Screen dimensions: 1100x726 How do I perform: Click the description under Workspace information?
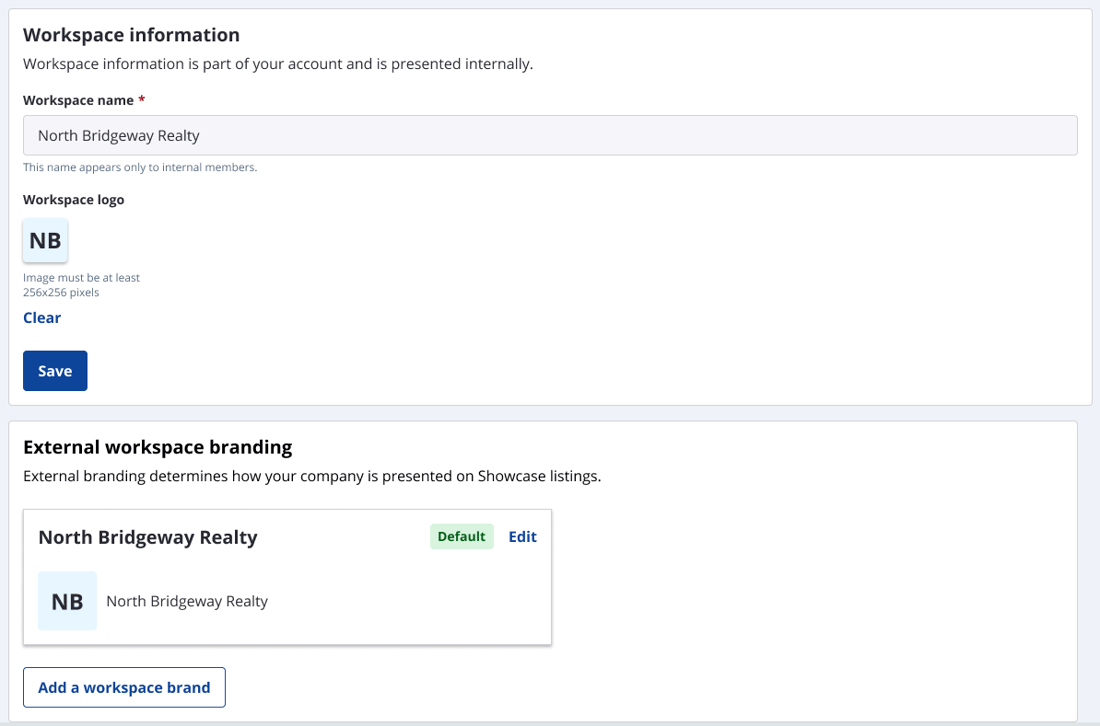(278, 64)
